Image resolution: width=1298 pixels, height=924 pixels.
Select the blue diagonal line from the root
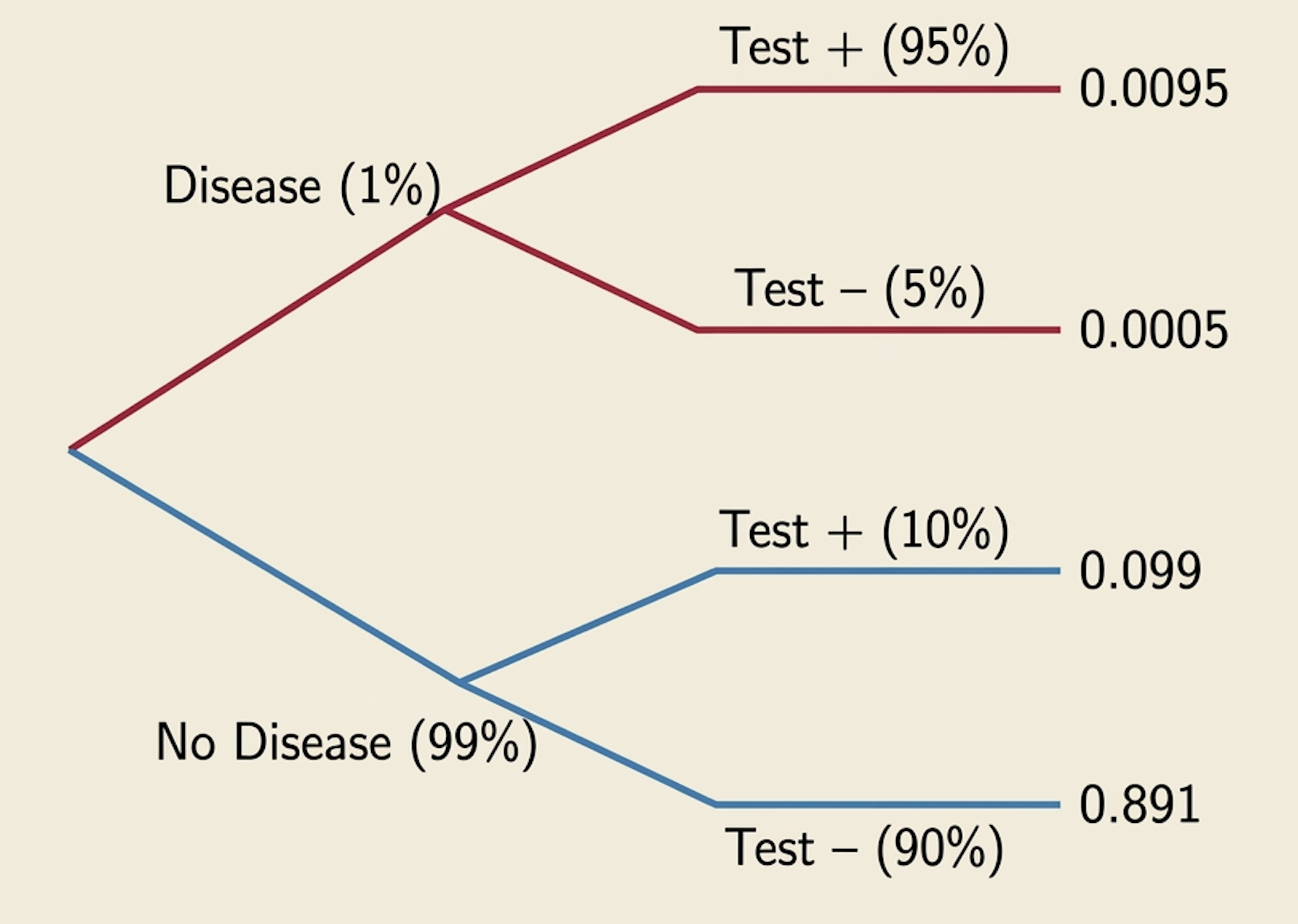coord(264,565)
